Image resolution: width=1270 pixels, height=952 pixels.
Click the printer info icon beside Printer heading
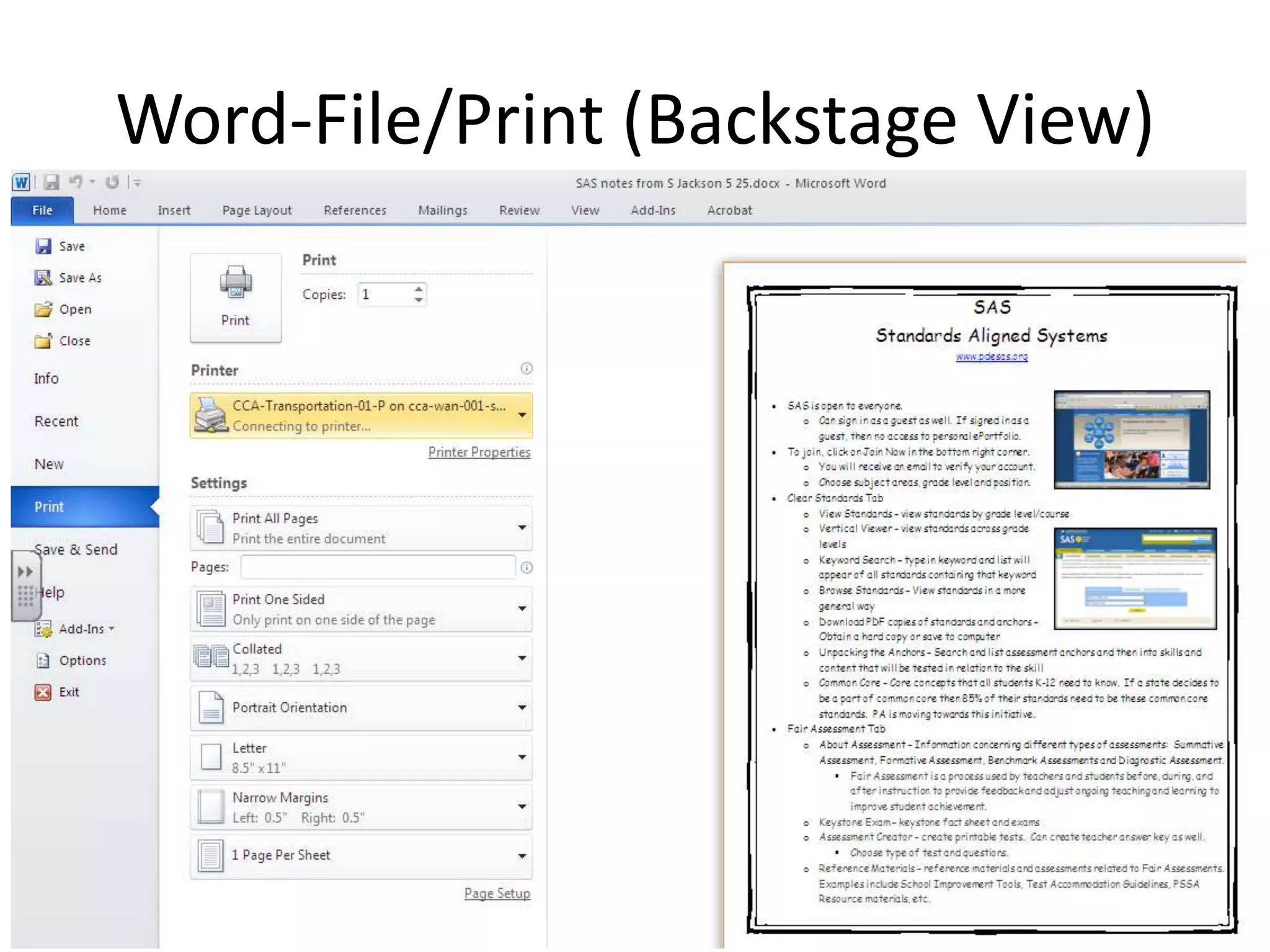click(x=526, y=369)
